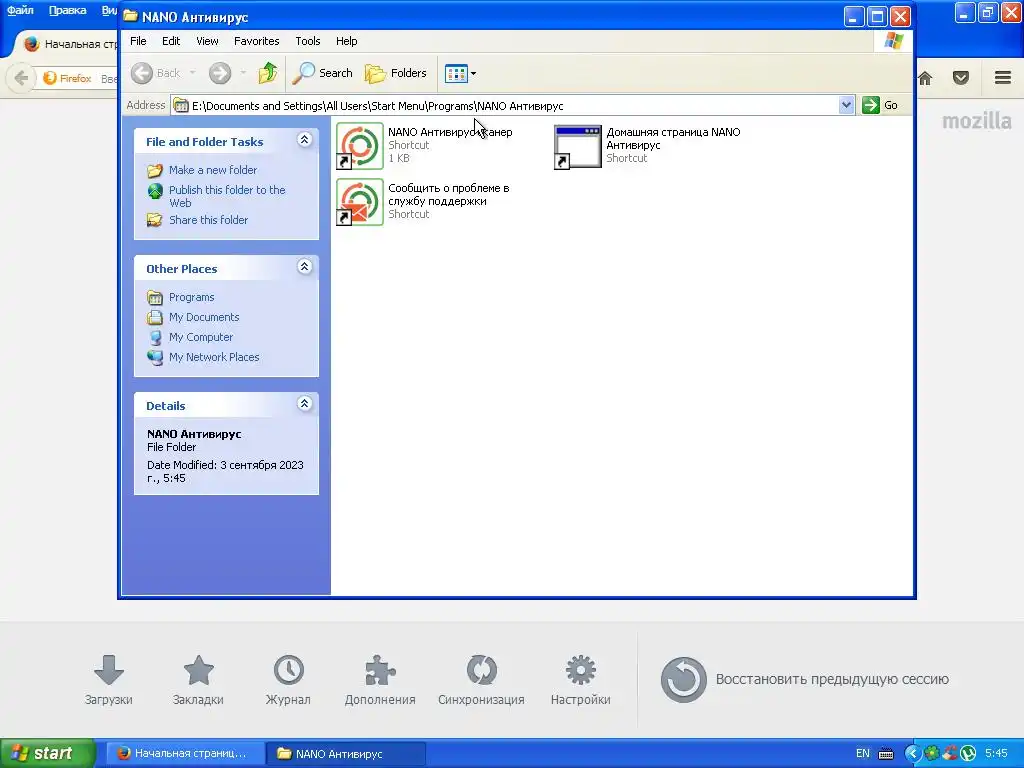The width and height of the screenshot is (1024, 768).
Task: Open the Firefox Файл menu
Action: 20,10
